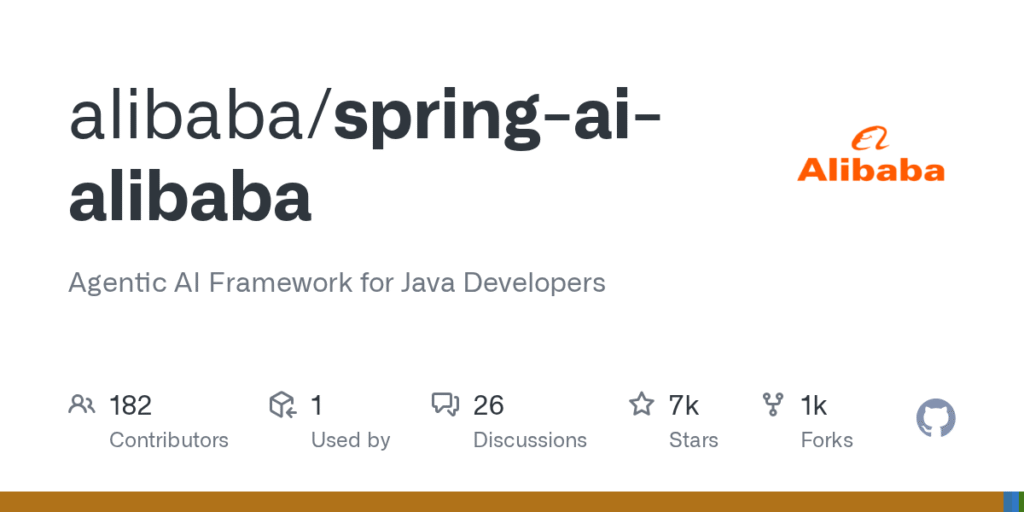Click the star icon
Viewport: 1024px width, 512px height.
click(x=640, y=404)
